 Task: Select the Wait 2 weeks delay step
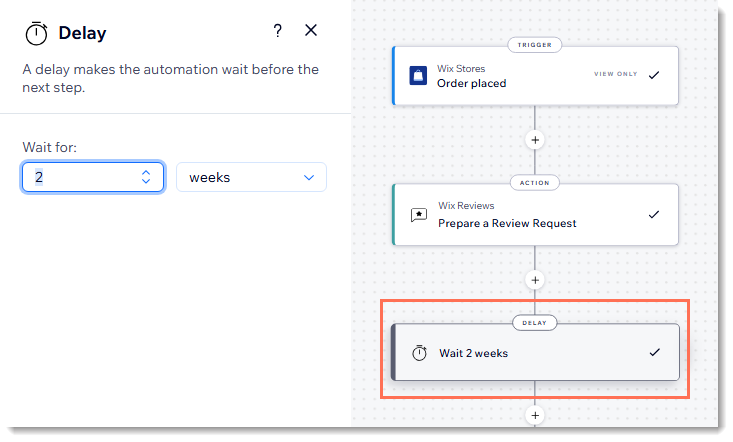(x=530, y=353)
